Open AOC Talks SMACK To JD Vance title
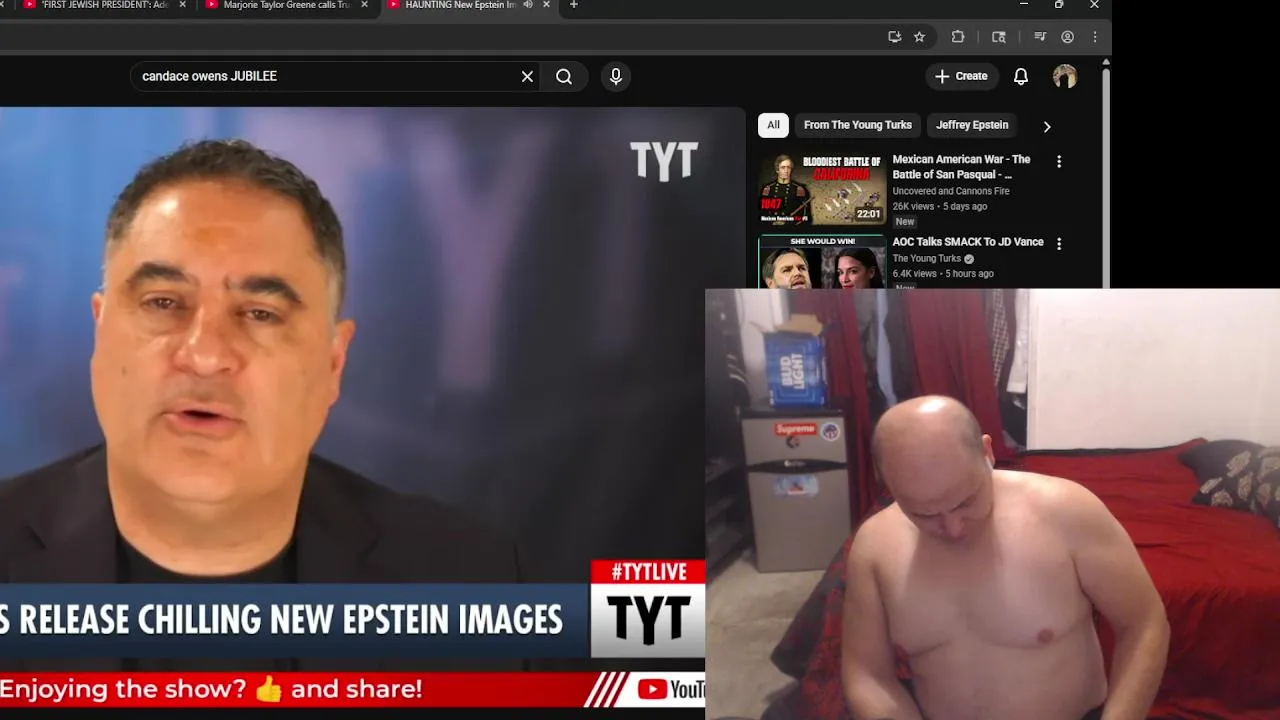 tap(968, 242)
